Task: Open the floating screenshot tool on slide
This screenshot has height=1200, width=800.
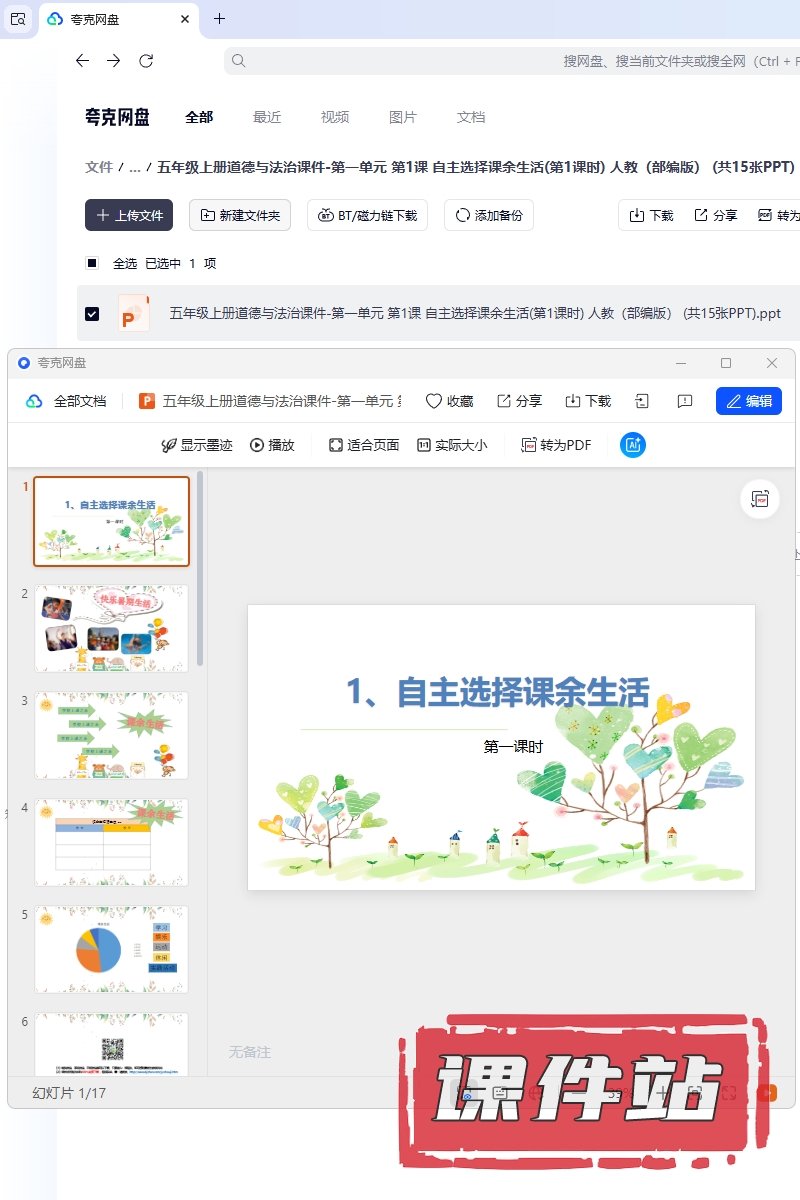Action: [760, 499]
